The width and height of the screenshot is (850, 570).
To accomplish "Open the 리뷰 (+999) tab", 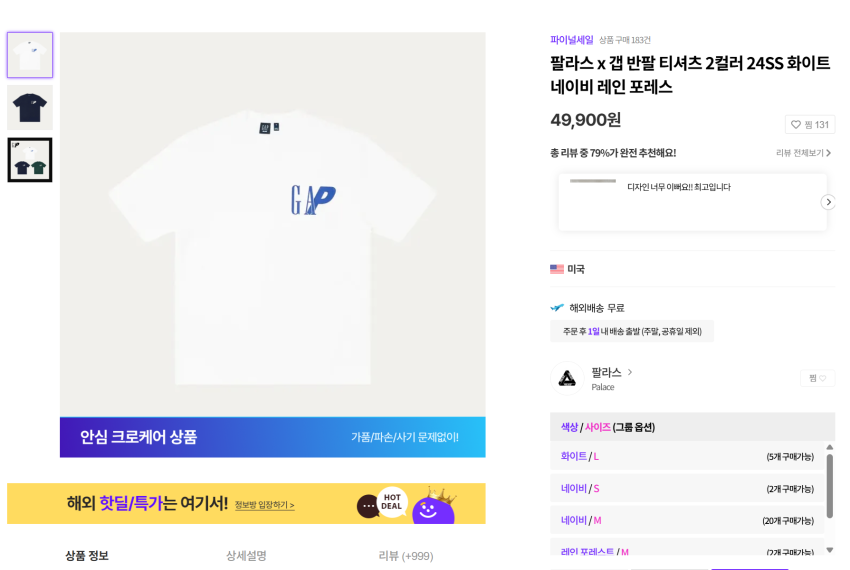I will pos(405,556).
